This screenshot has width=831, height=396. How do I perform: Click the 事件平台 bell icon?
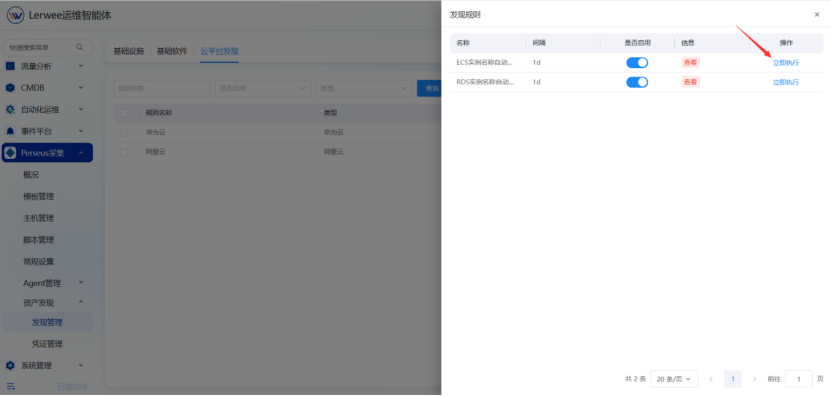pos(10,131)
